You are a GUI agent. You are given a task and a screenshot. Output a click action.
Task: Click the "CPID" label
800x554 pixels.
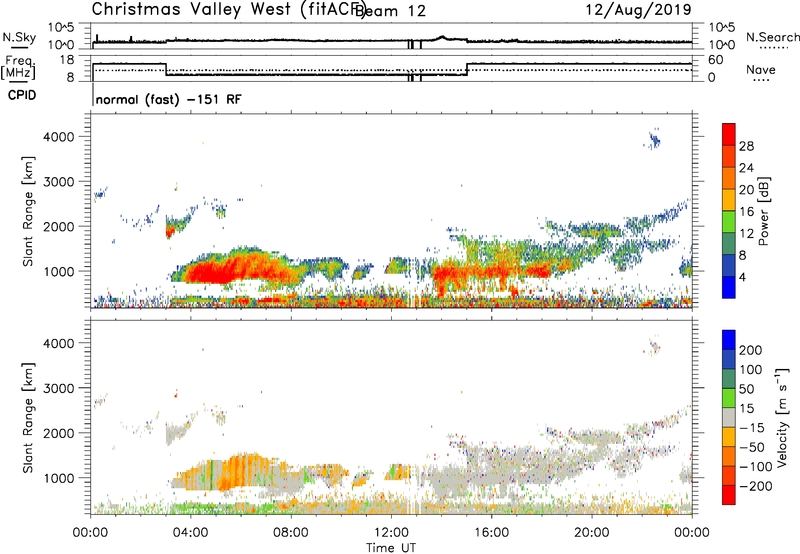[x=22, y=95]
